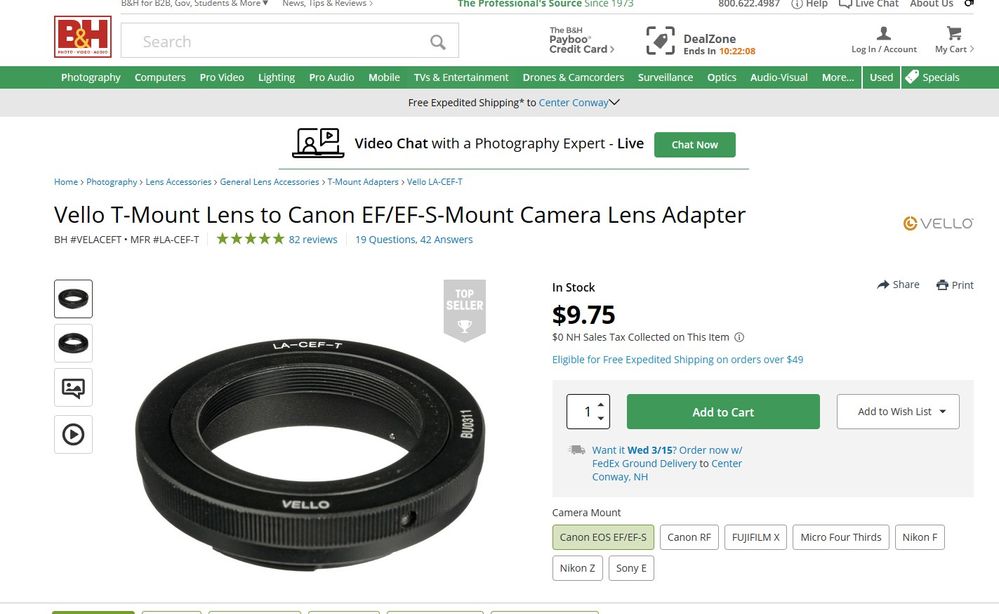The width and height of the screenshot is (999, 614).
Task: Open the Photography menu
Action: coord(91,77)
